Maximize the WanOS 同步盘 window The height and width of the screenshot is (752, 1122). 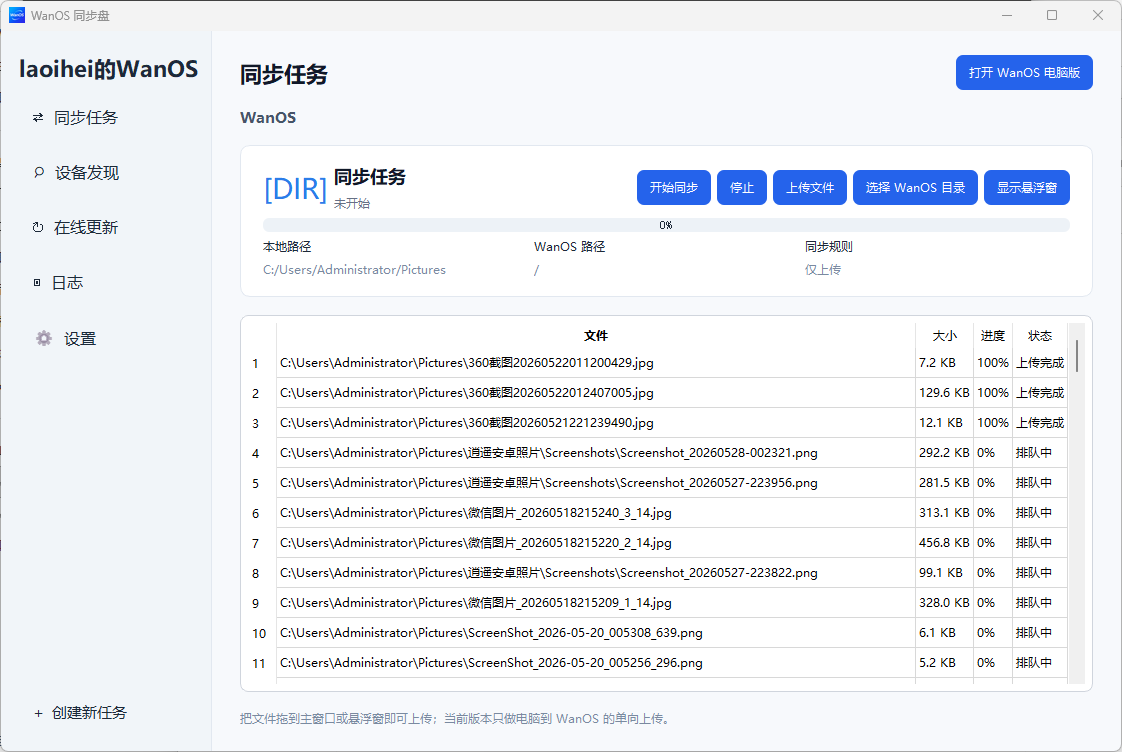(x=1052, y=15)
